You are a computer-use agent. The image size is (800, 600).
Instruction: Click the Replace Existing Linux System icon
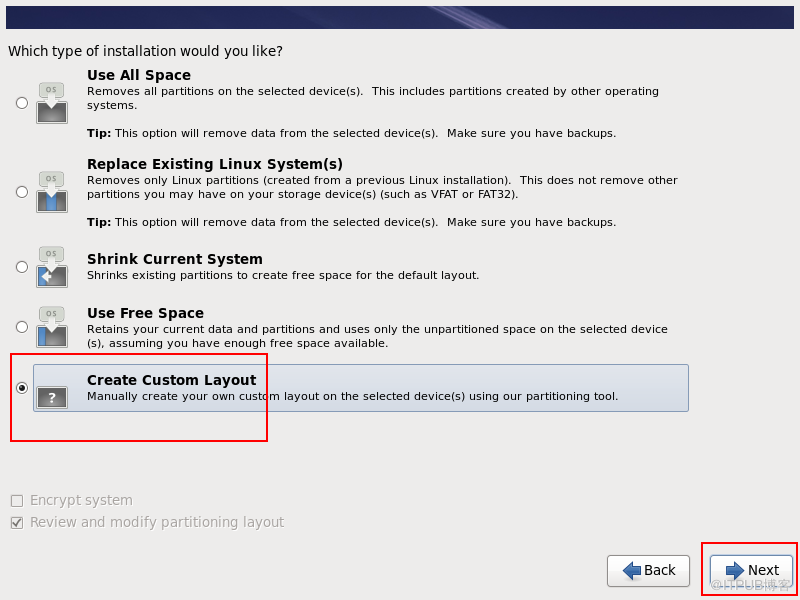pos(52,192)
